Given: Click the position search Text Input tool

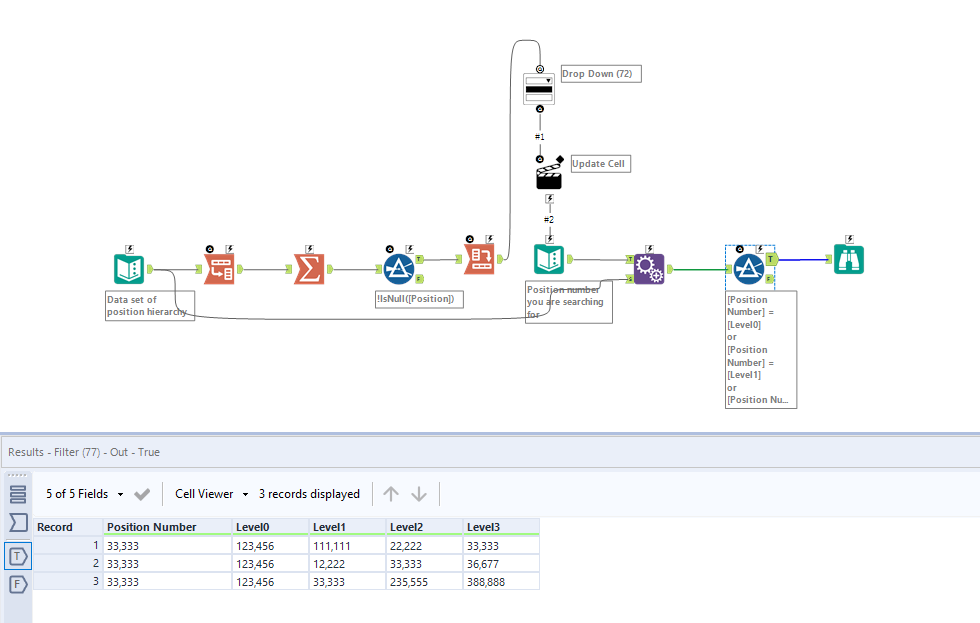Looking at the screenshot, I should tap(549, 259).
